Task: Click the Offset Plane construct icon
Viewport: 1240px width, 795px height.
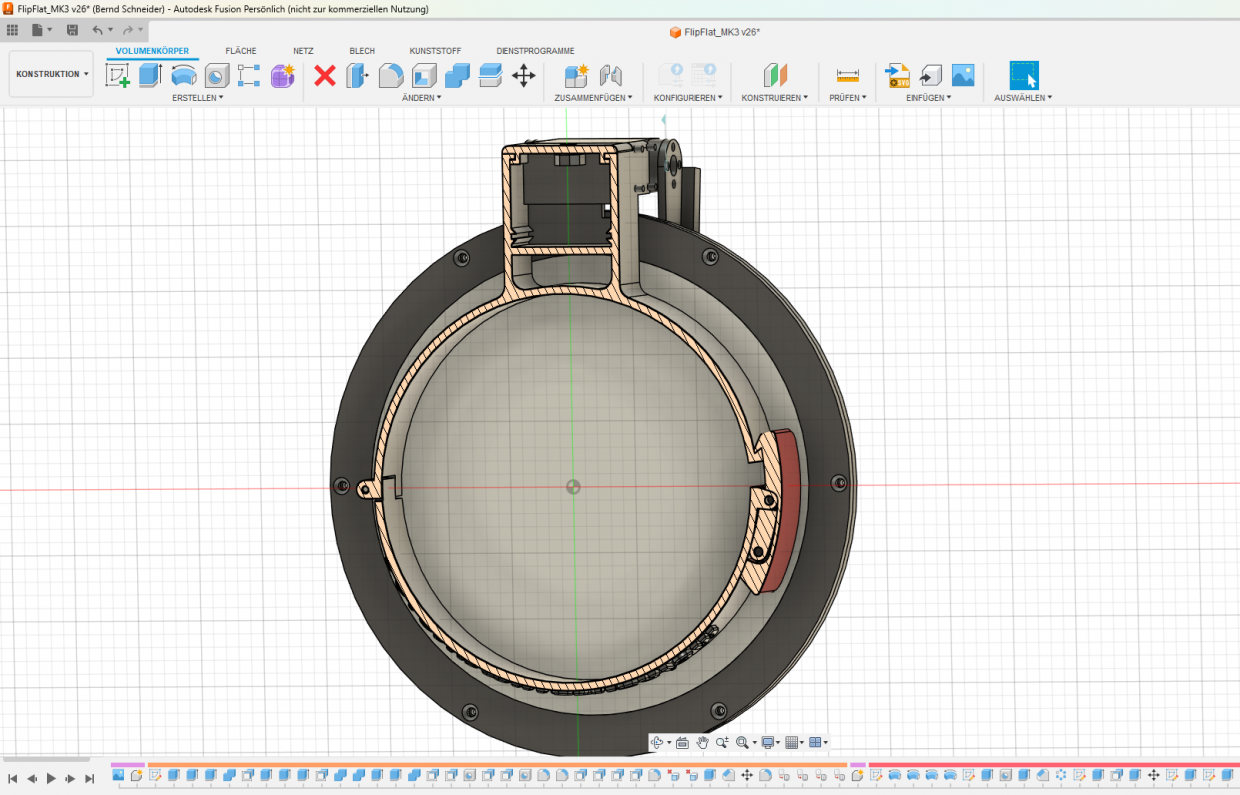Action: click(x=776, y=75)
